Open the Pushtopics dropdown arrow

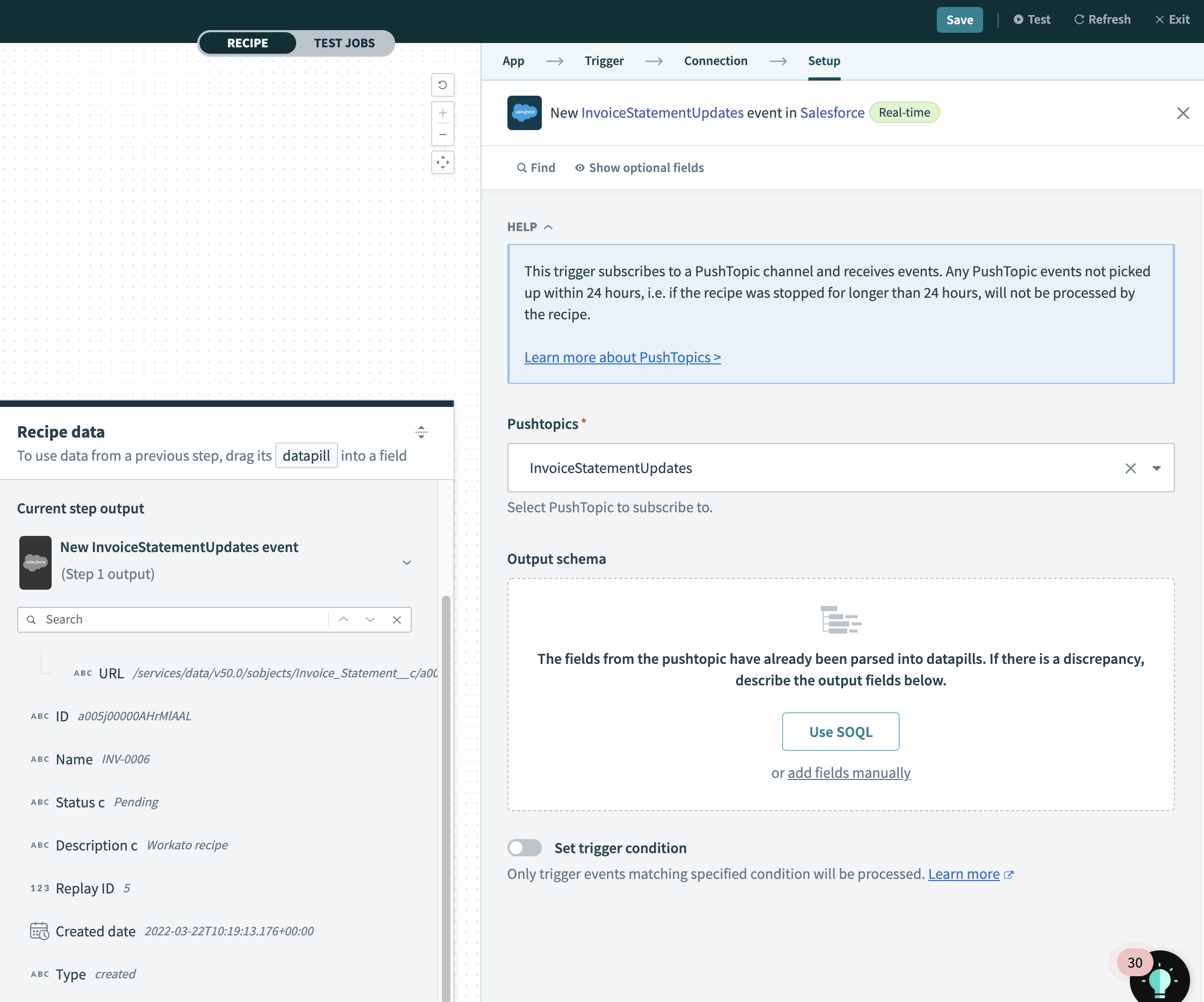[1156, 468]
